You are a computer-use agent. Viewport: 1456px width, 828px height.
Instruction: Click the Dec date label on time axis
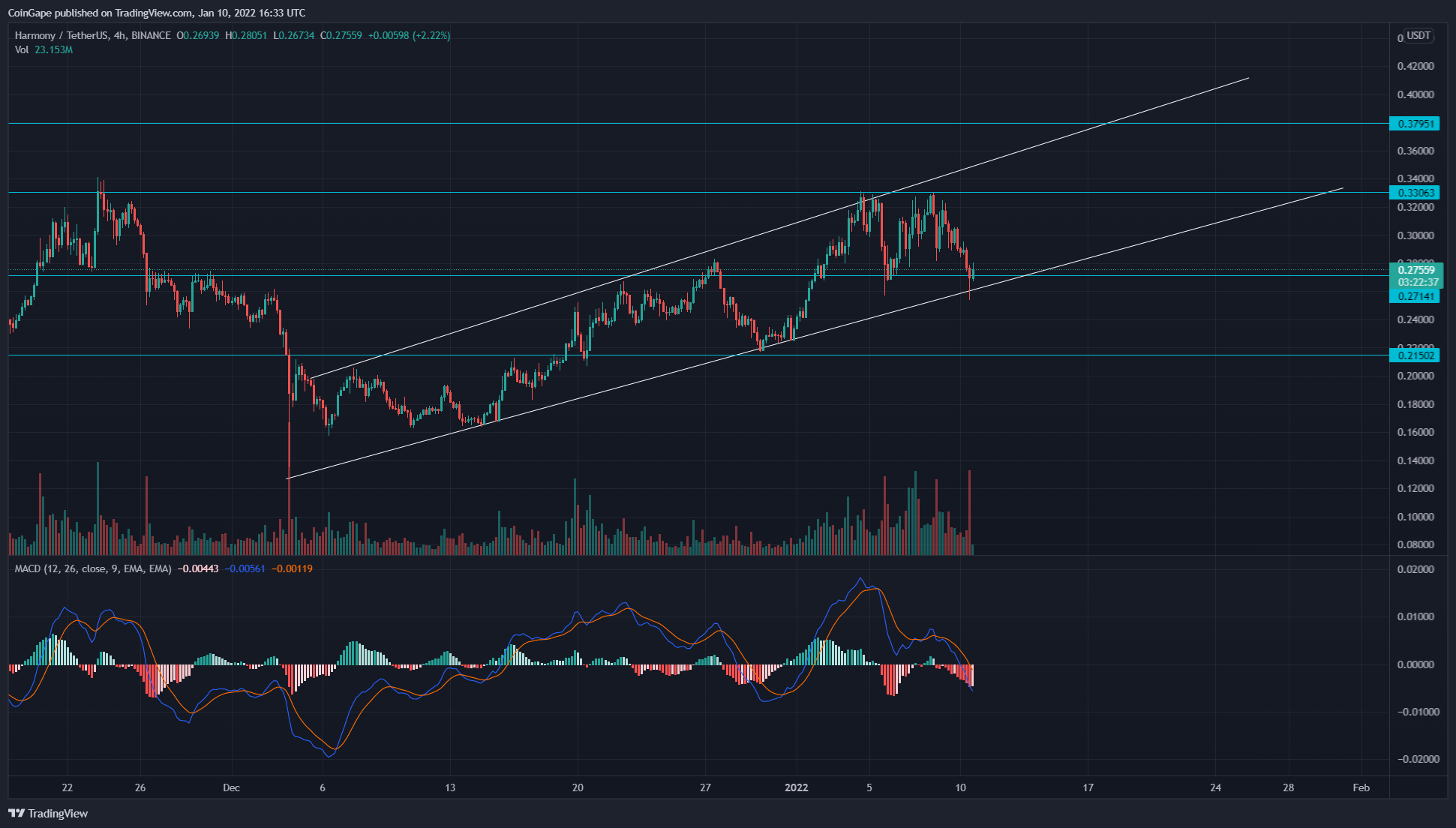click(231, 787)
